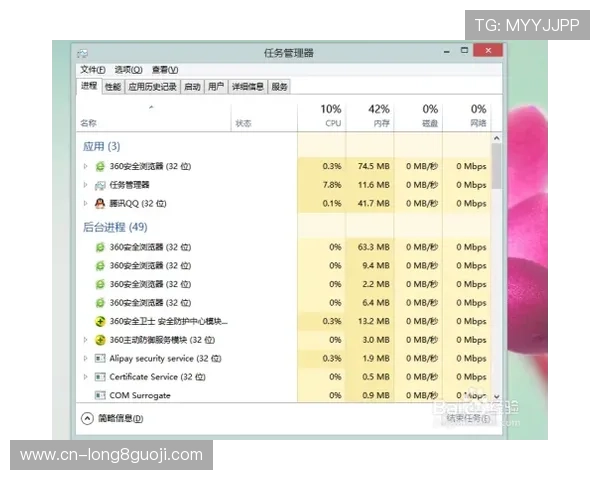Switch to the 服务 tab

pyautogui.click(x=279, y=87)
